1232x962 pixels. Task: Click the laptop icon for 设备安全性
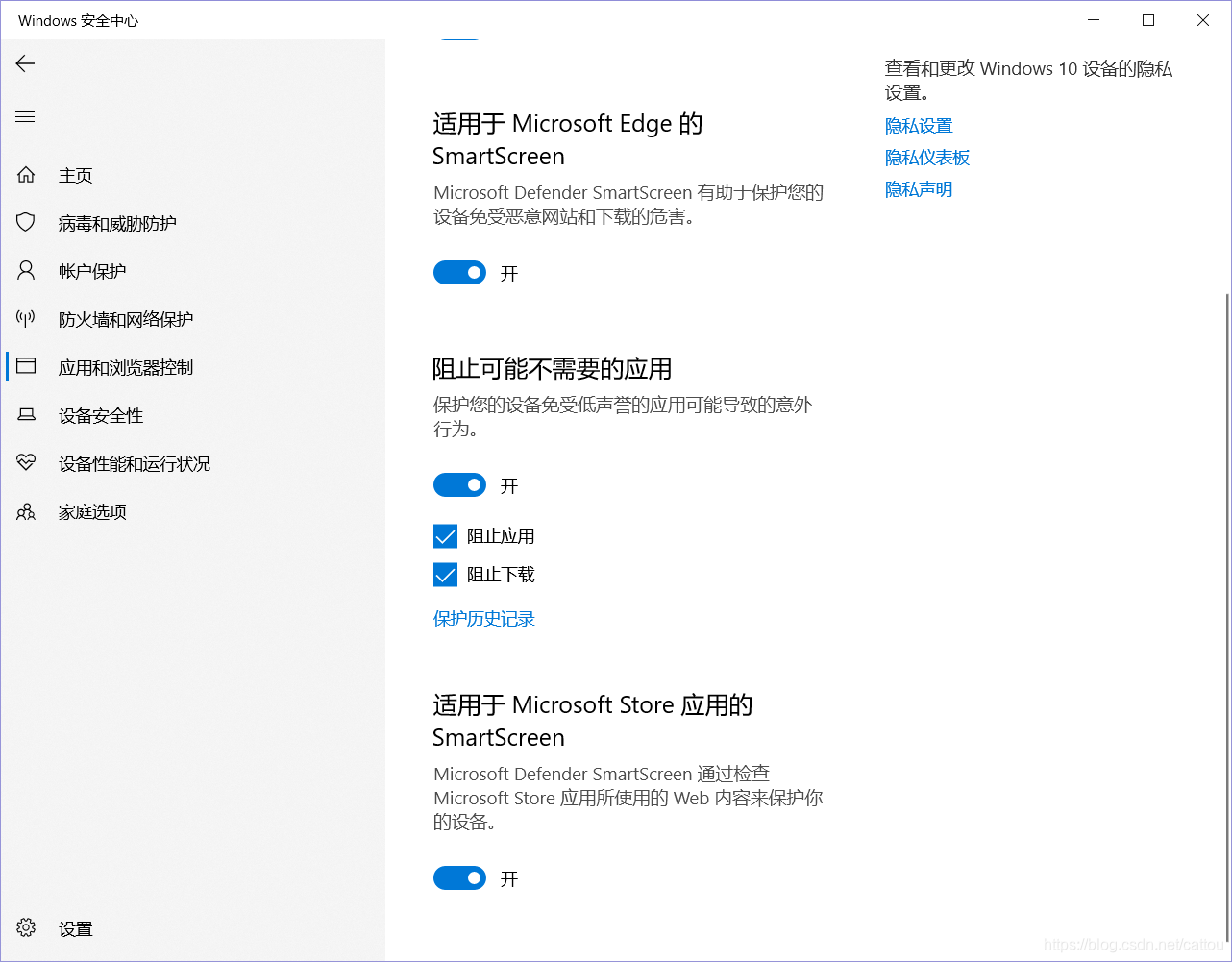pyautogui.click(x=26, y=415)
